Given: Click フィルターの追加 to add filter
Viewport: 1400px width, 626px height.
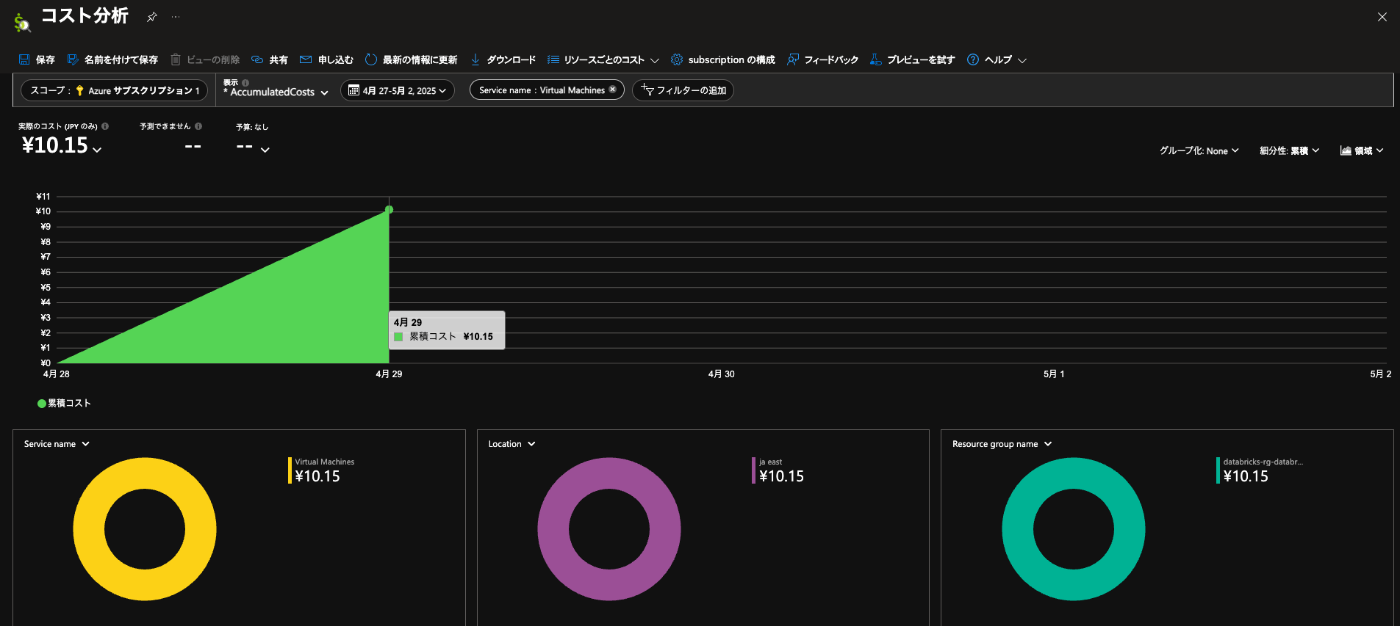Looking at the screenshot, I should tap(683, 90).
